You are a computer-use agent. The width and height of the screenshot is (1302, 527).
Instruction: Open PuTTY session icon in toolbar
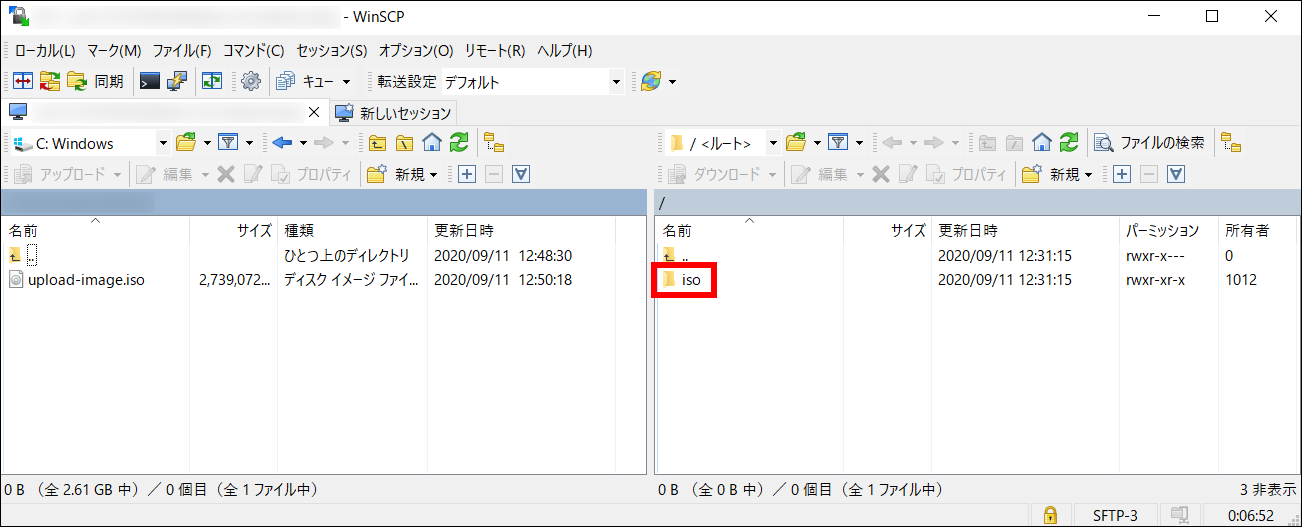click(x=176, y=82)
